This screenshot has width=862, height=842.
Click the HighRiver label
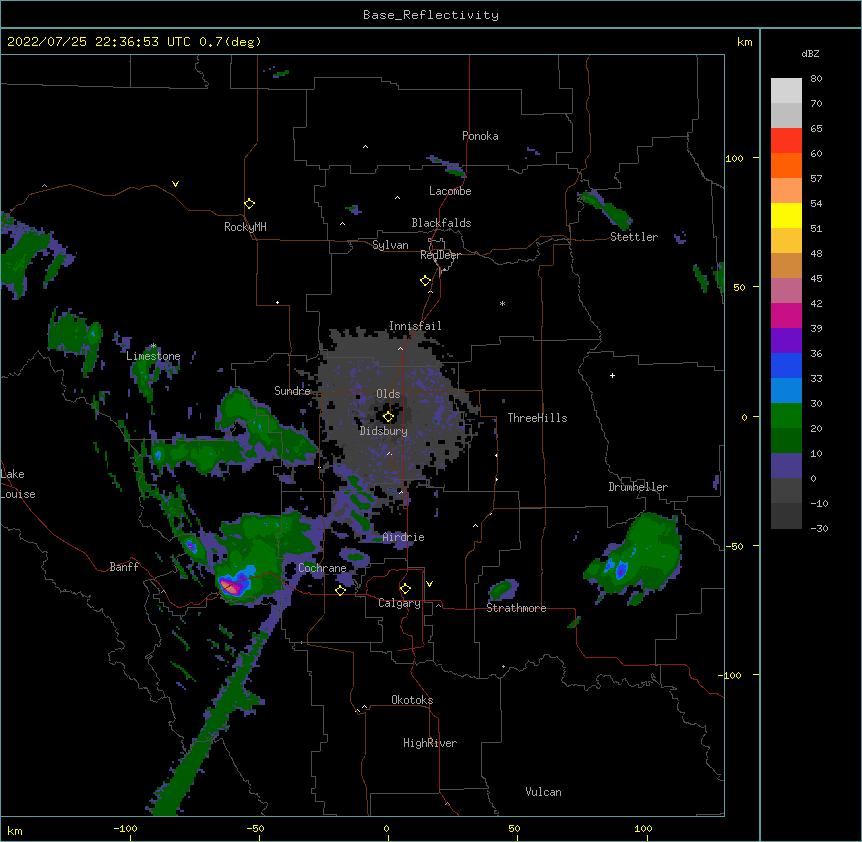pyautogui.click(x=430, y=743)
